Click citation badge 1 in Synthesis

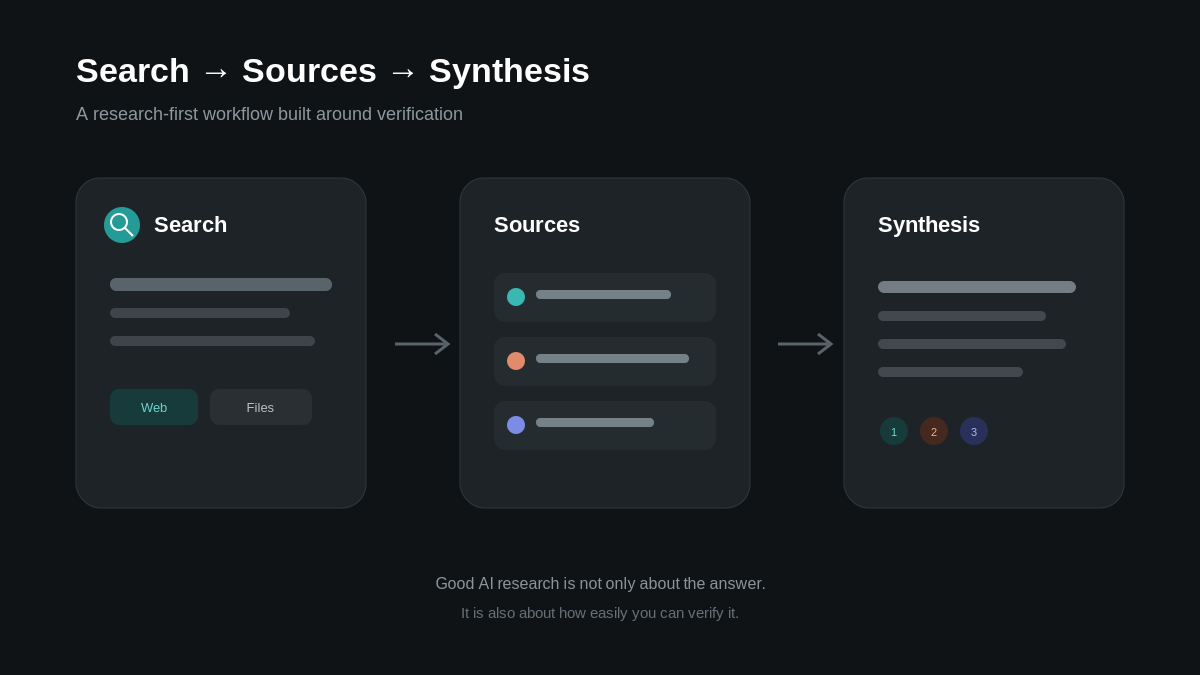point(894,431)
